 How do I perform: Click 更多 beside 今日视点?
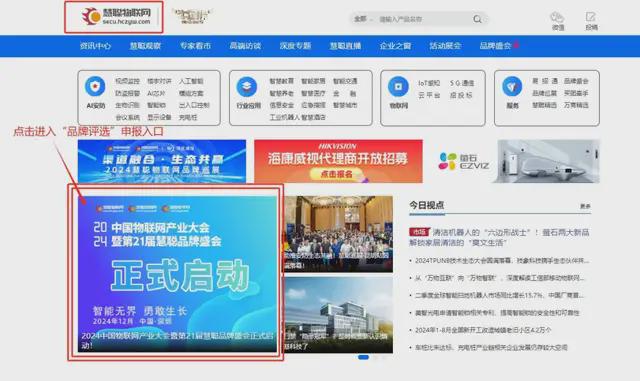click(585, 206)
